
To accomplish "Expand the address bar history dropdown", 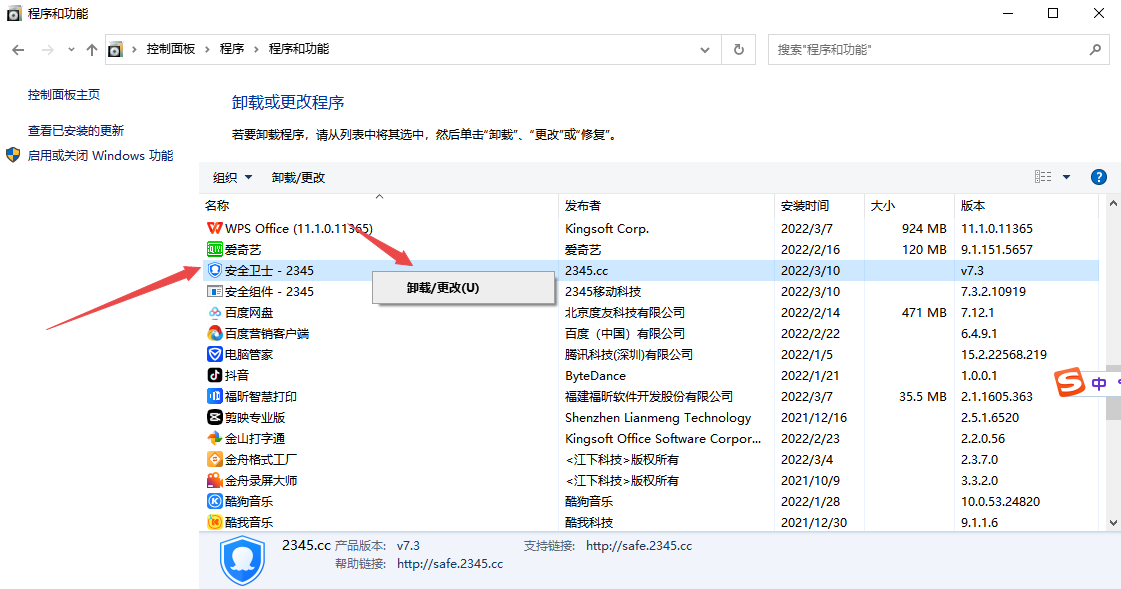I will pyautogui.click(x=706, y=49).
